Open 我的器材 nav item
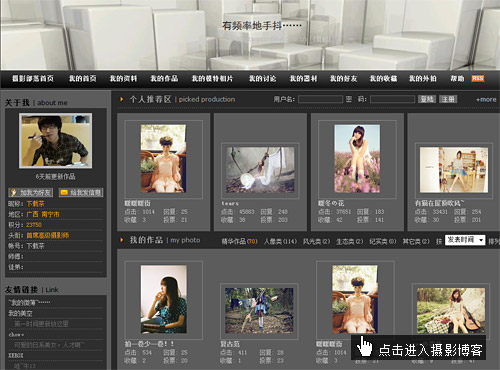This screenshot has width=500, height=370. [303, 79]
